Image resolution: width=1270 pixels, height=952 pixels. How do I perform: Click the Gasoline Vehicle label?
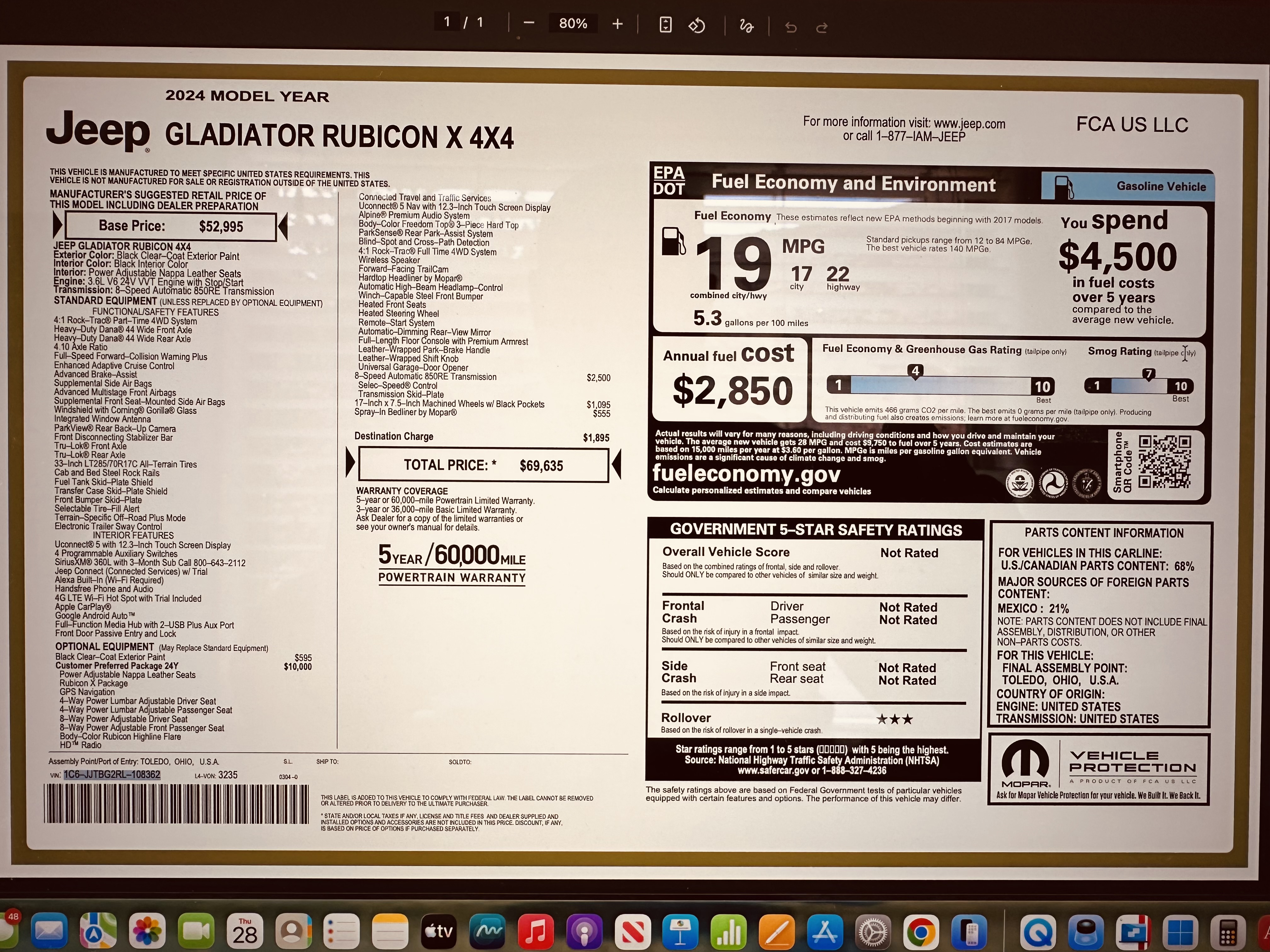click(1161, 186)
